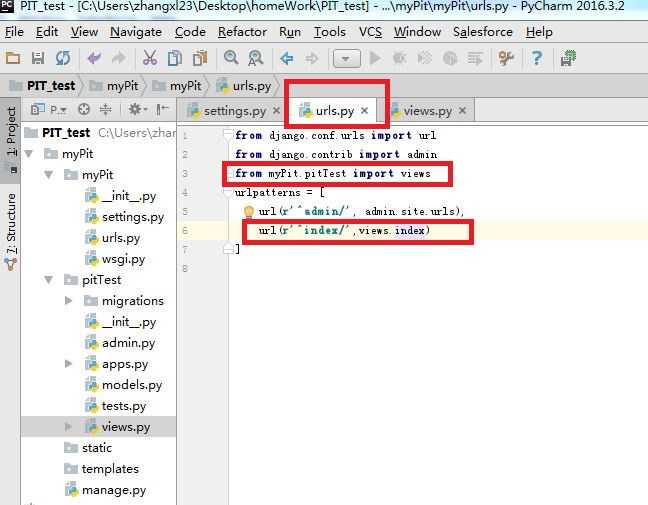Screen dimensions: 648x505
Task: Open the VCS menu
Action: (x=370, y=32)
